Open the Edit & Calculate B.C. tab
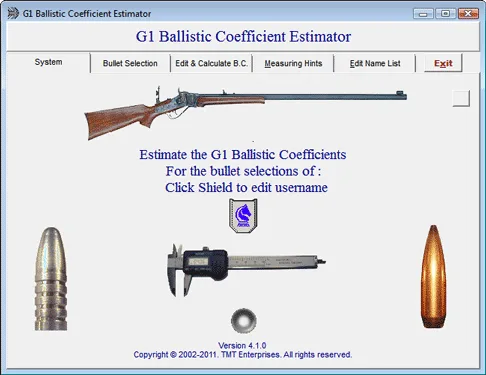This screenshot has height=375, width=486. click(211, 63)
